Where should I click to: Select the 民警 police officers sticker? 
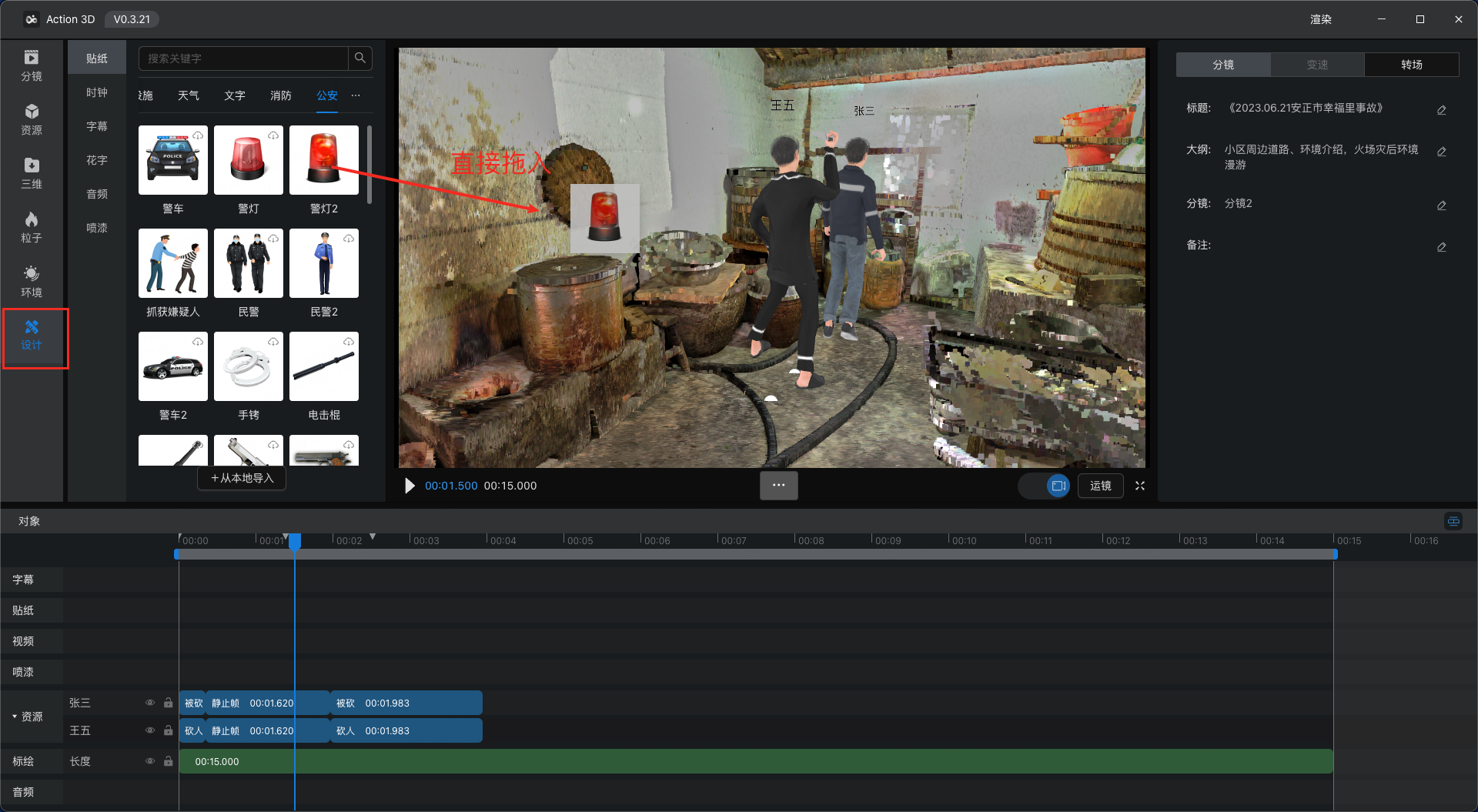249,263
